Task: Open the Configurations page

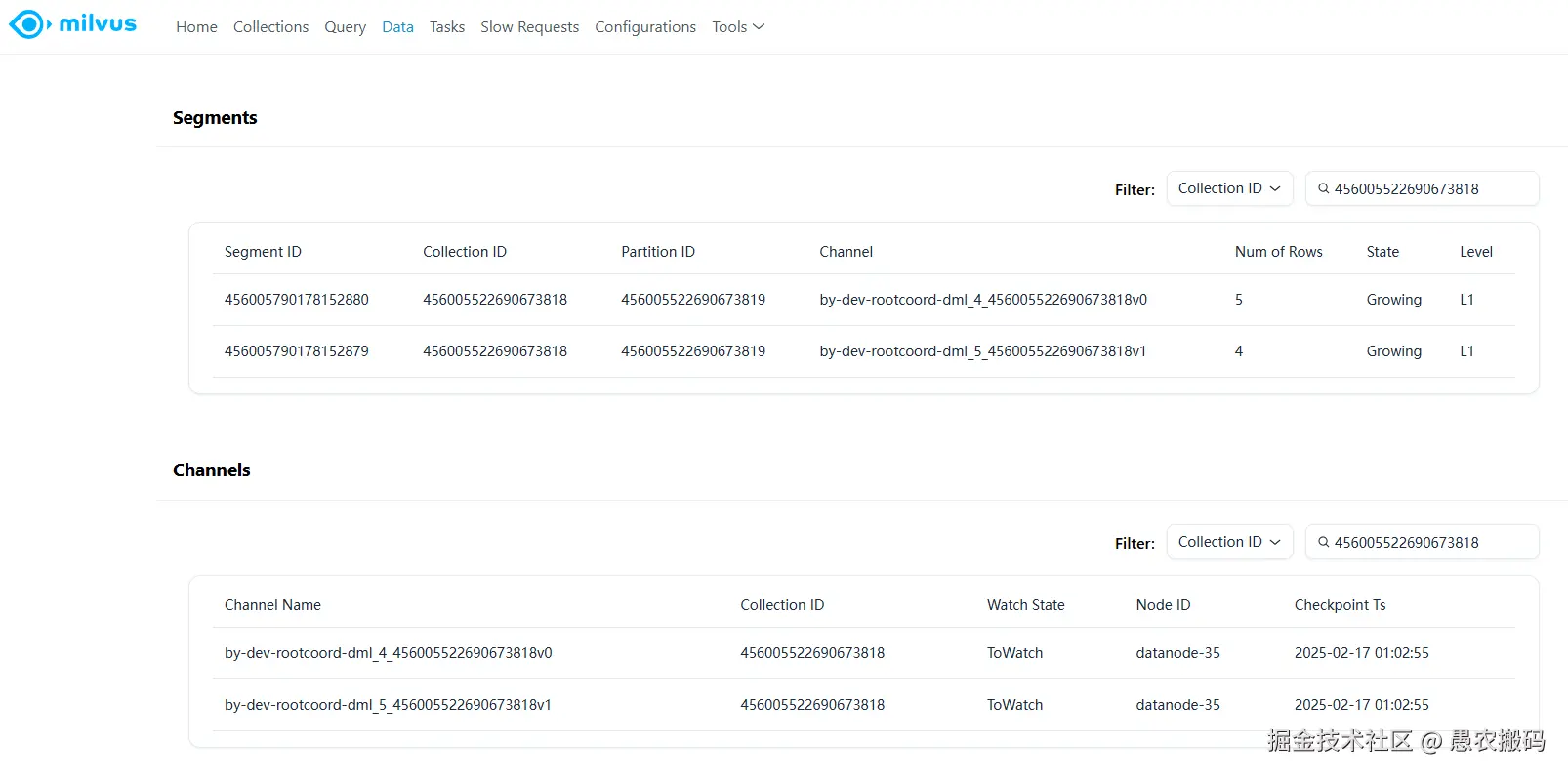Action: 645,27
